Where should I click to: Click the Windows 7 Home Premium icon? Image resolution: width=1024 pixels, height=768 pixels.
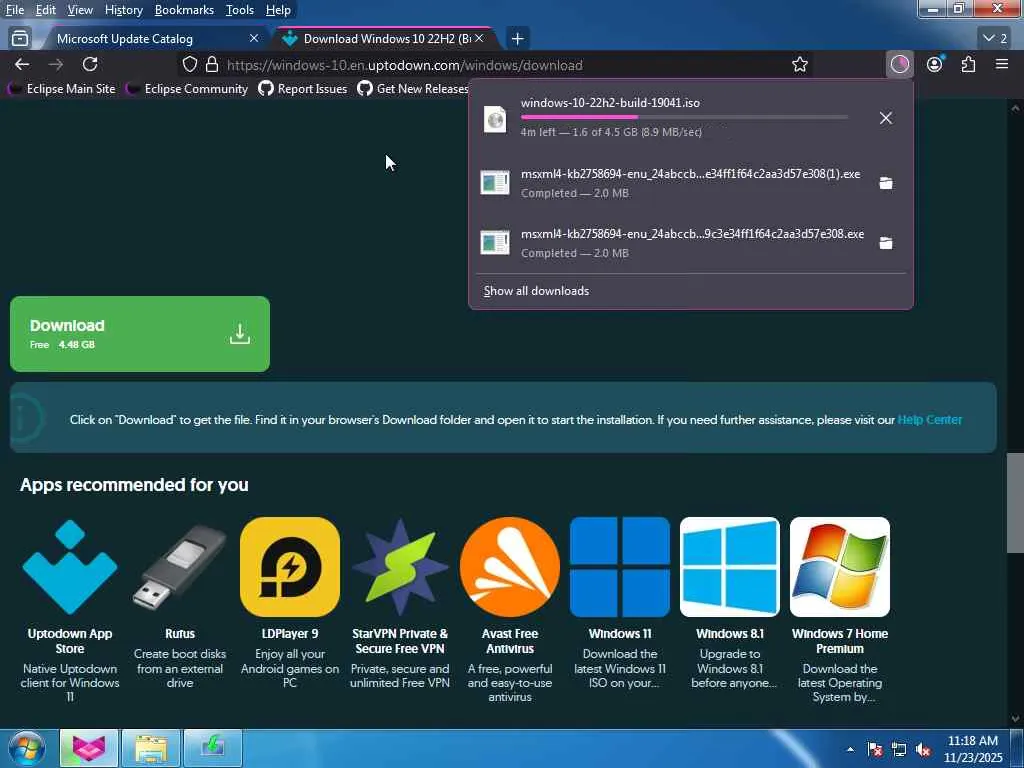click(x=840, y=567)
